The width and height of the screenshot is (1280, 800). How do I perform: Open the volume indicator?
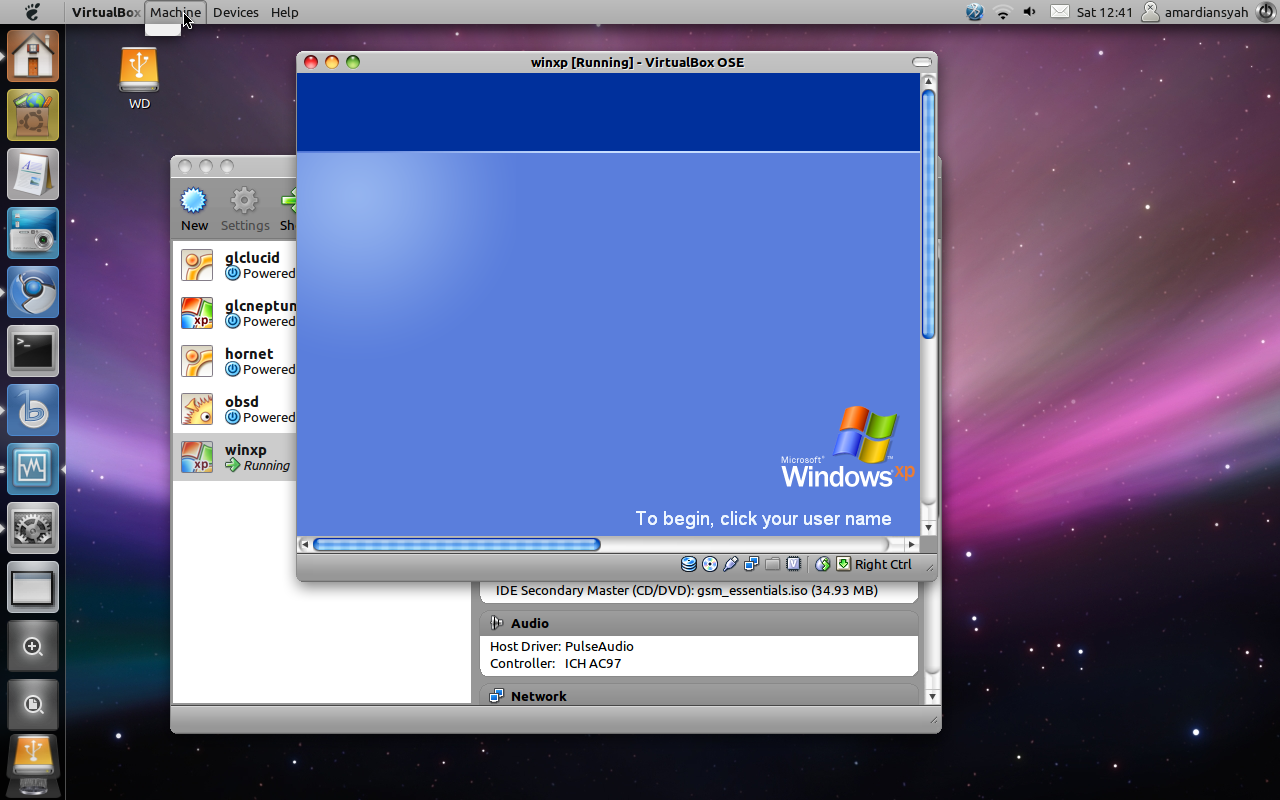pyautogui.click(x=1030, y=12)
